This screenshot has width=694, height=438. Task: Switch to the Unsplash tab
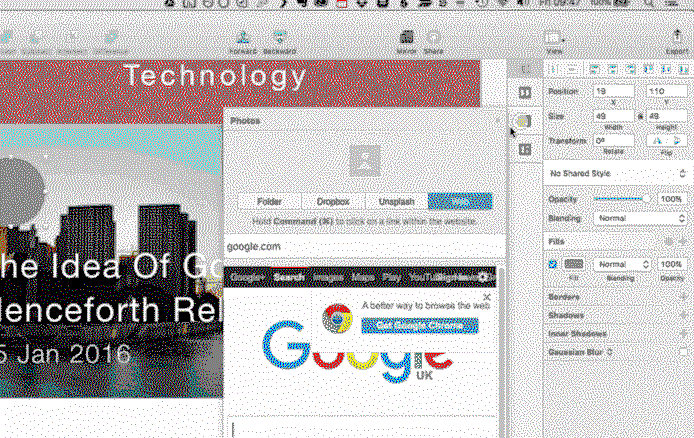tap(397, 201)
